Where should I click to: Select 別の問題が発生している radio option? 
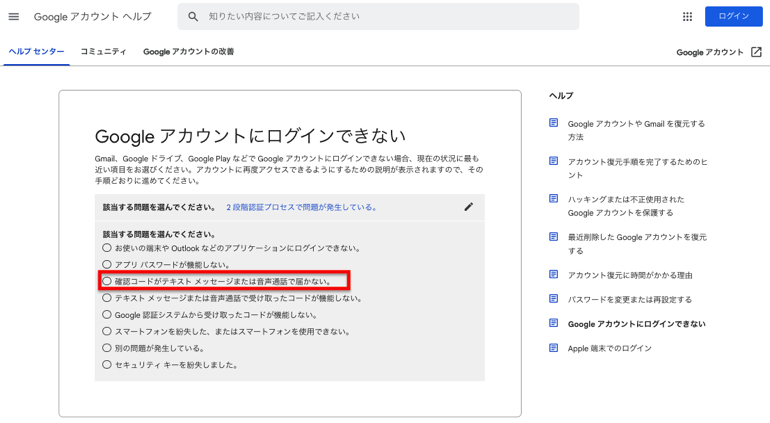107,348
